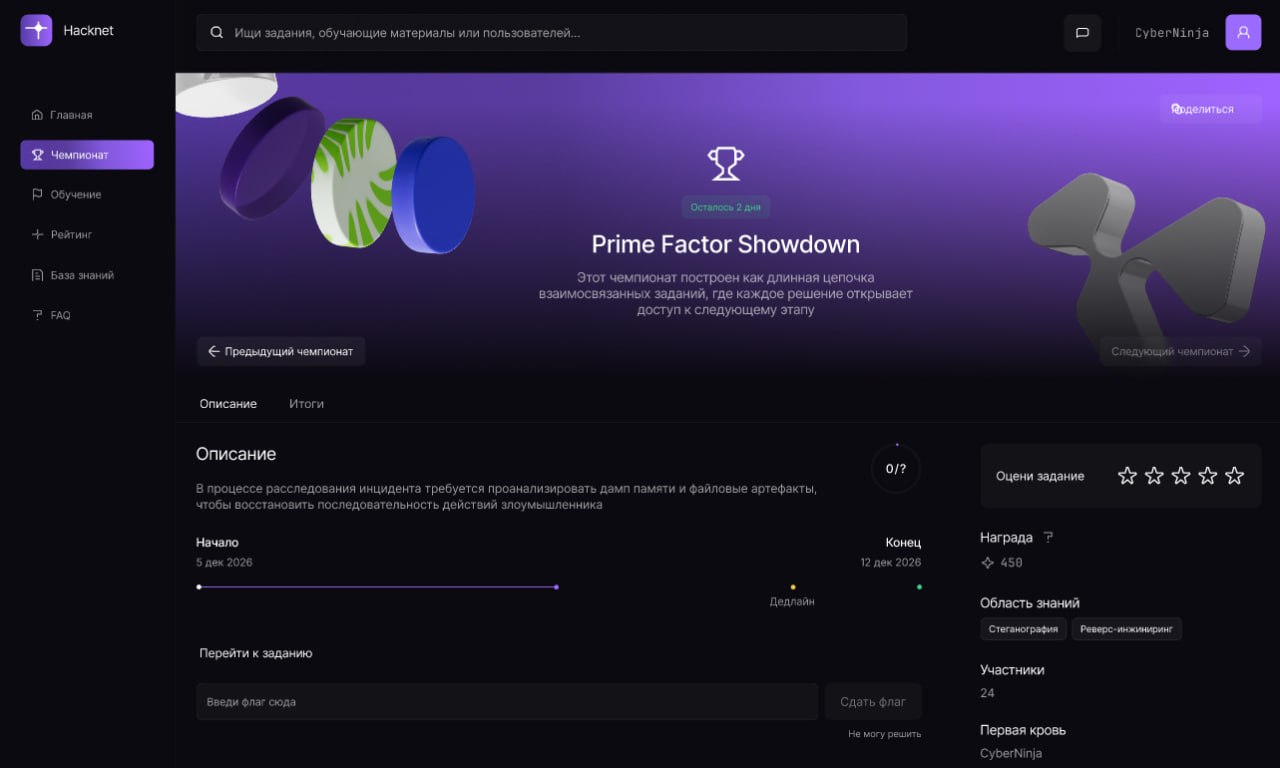
Task: Click the search magnifier icon
Action: tap(217, 33)
